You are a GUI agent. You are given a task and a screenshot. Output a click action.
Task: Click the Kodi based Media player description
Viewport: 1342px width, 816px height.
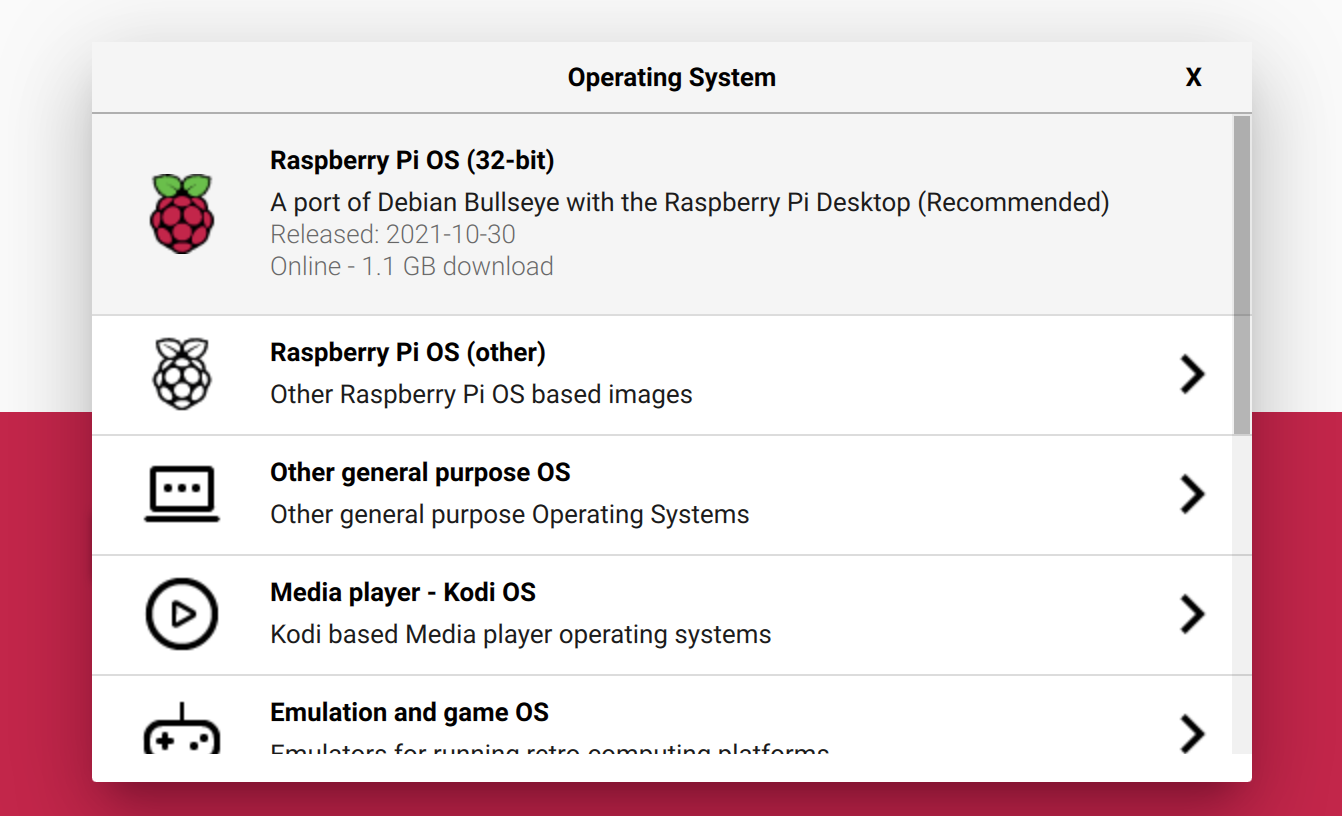521,635
